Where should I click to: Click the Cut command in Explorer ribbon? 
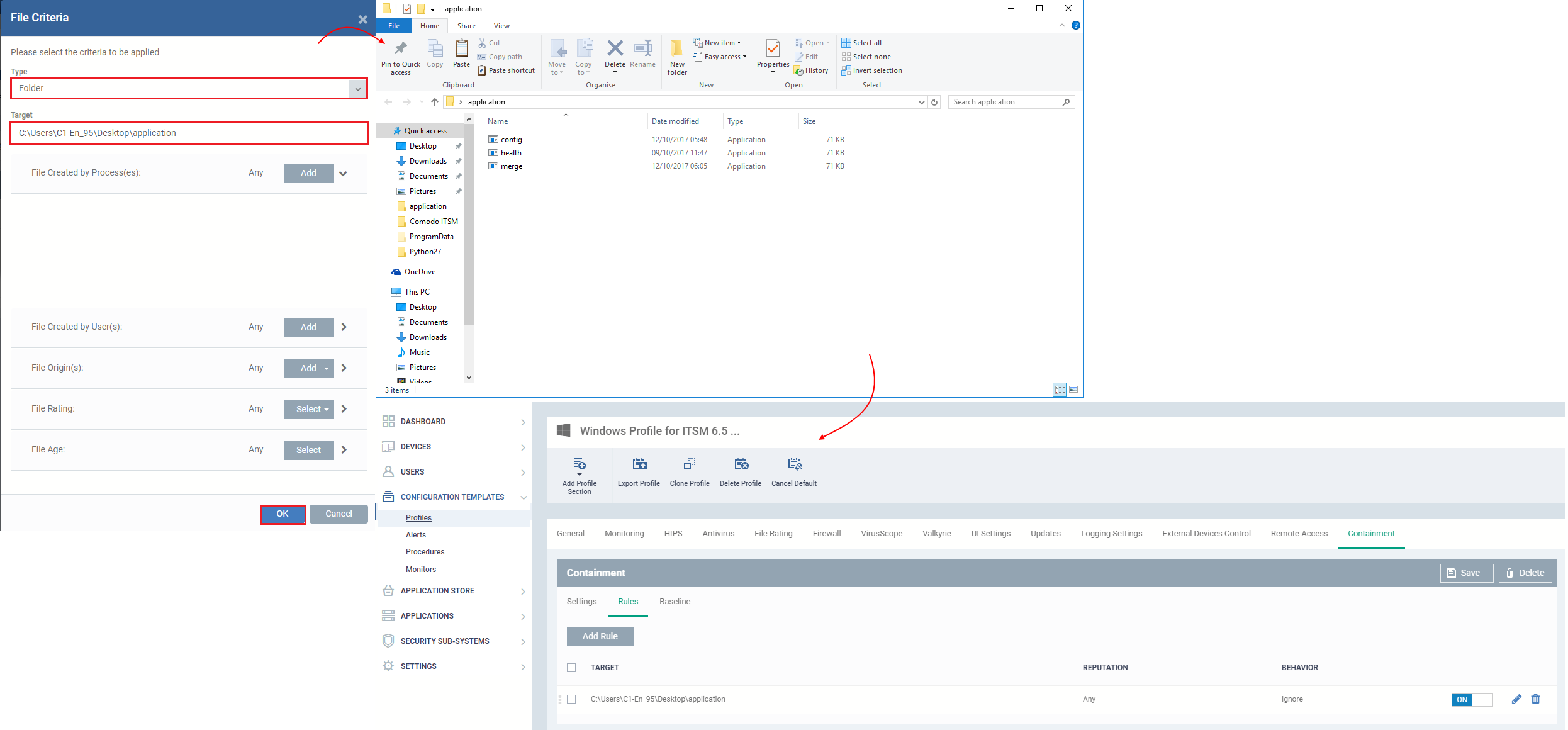(x=489, y=43)
